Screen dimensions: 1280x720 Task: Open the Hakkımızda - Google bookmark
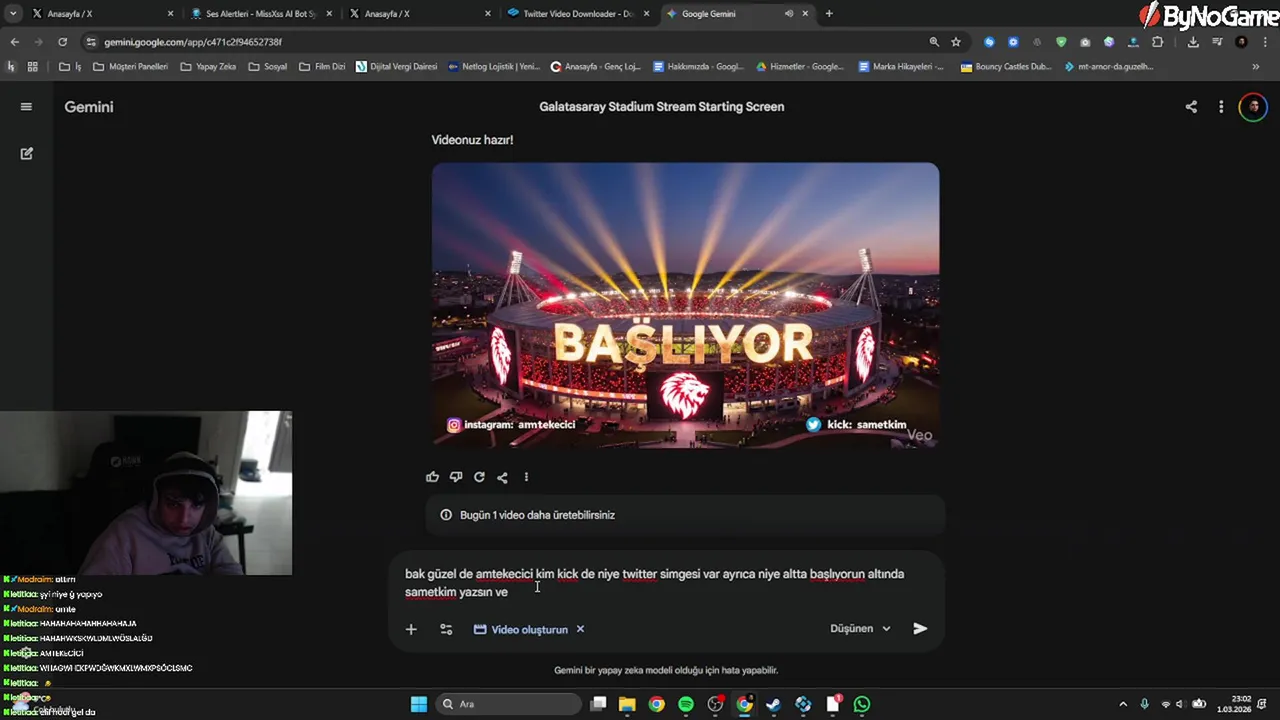tap(698, 67)
